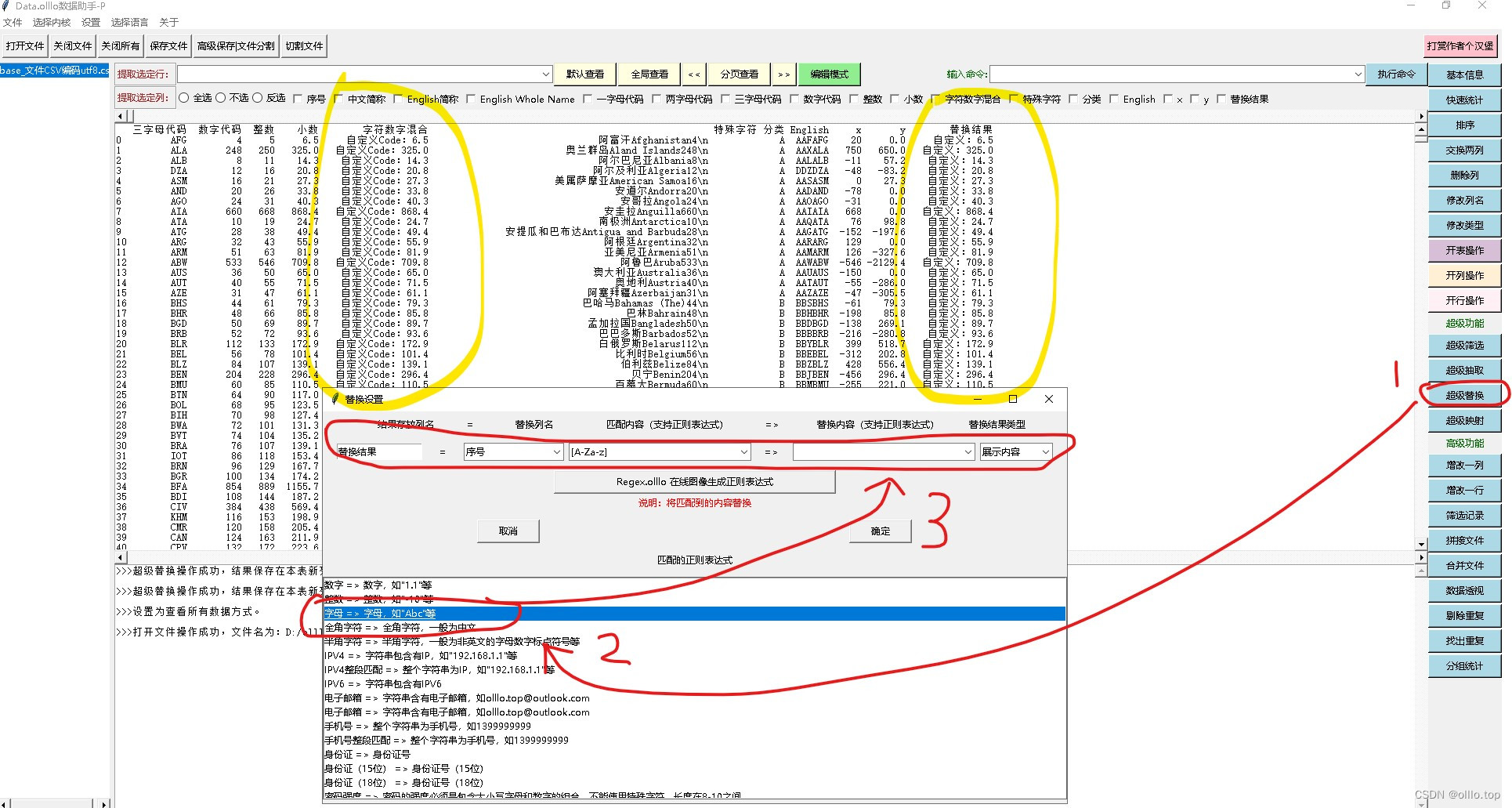Expand the empty 替换内容 dropdown
Viewport: 1512px width, 808px height.
tap(969, 452)
